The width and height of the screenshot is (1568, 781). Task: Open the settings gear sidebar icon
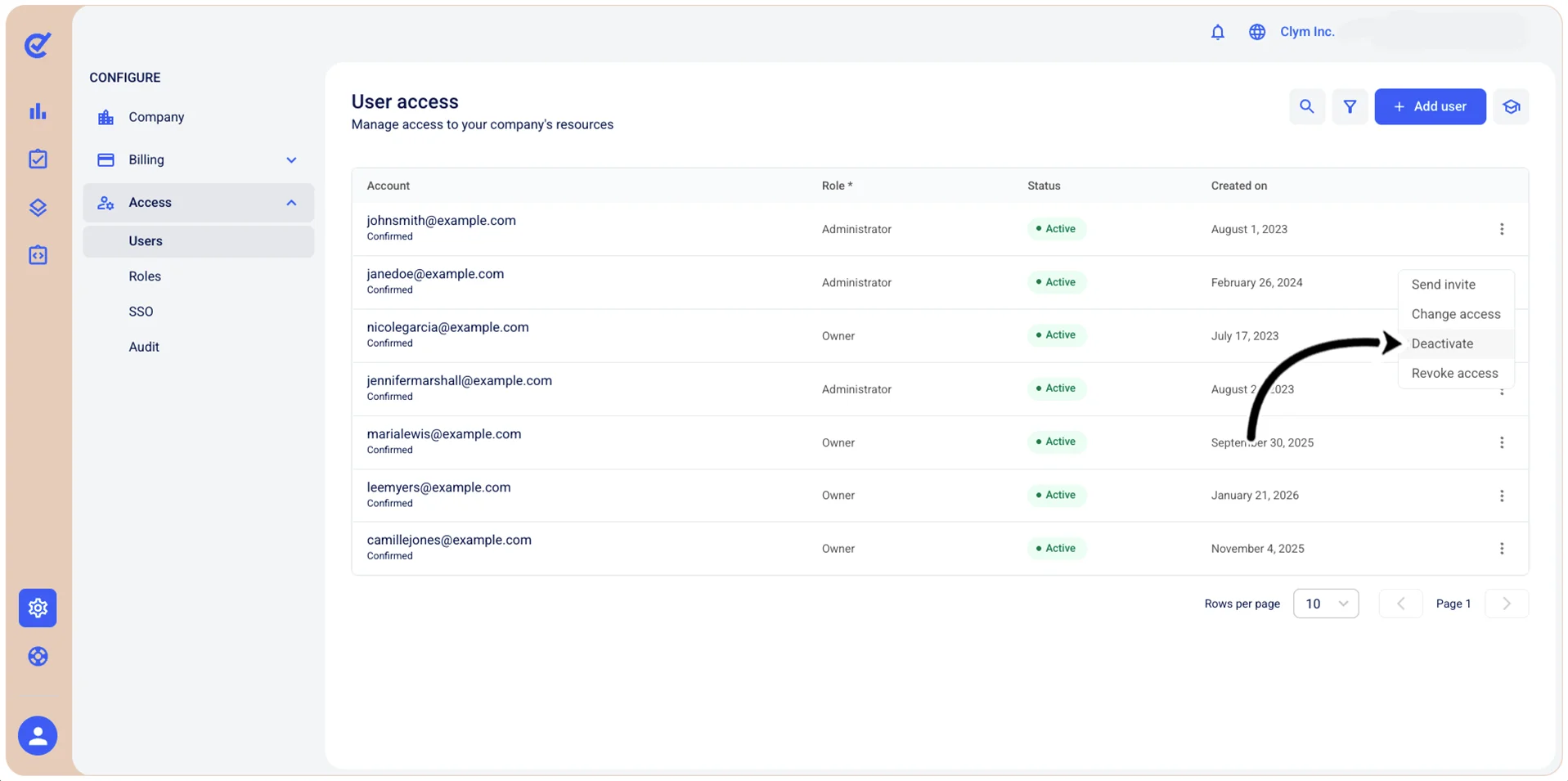click(x=38, y=608)
